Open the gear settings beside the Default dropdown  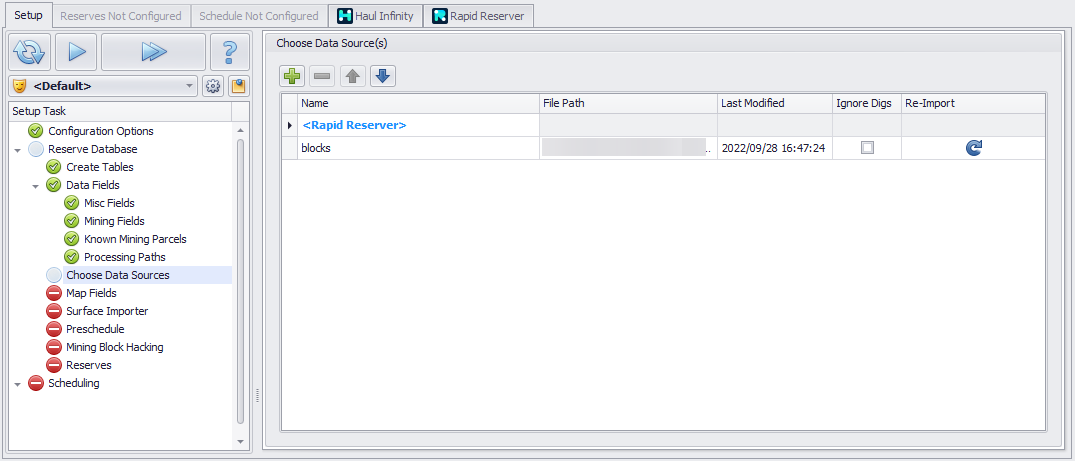pos(213,86)
